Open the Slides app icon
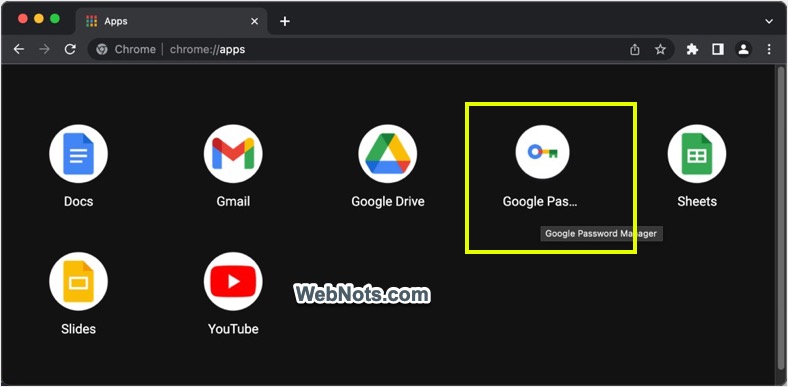Viewport: 788px width, 387px height. (78, 281)
